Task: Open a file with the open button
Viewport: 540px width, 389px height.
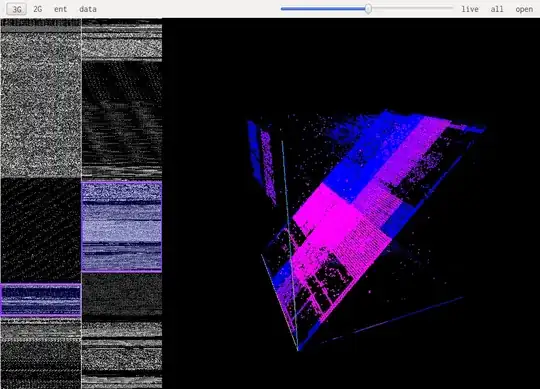Action: pyautogui.click(x=524, y=9)
